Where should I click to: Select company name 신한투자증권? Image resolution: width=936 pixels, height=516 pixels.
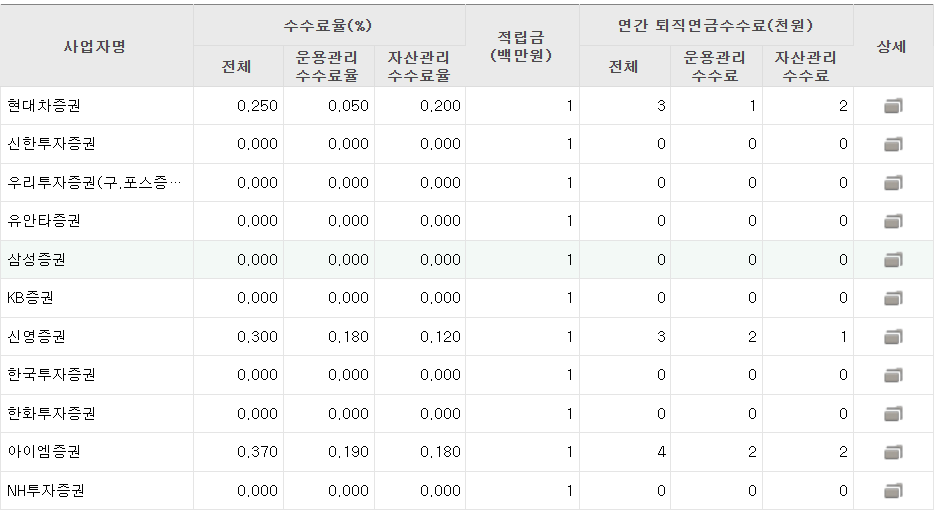[x=51, y=144]
